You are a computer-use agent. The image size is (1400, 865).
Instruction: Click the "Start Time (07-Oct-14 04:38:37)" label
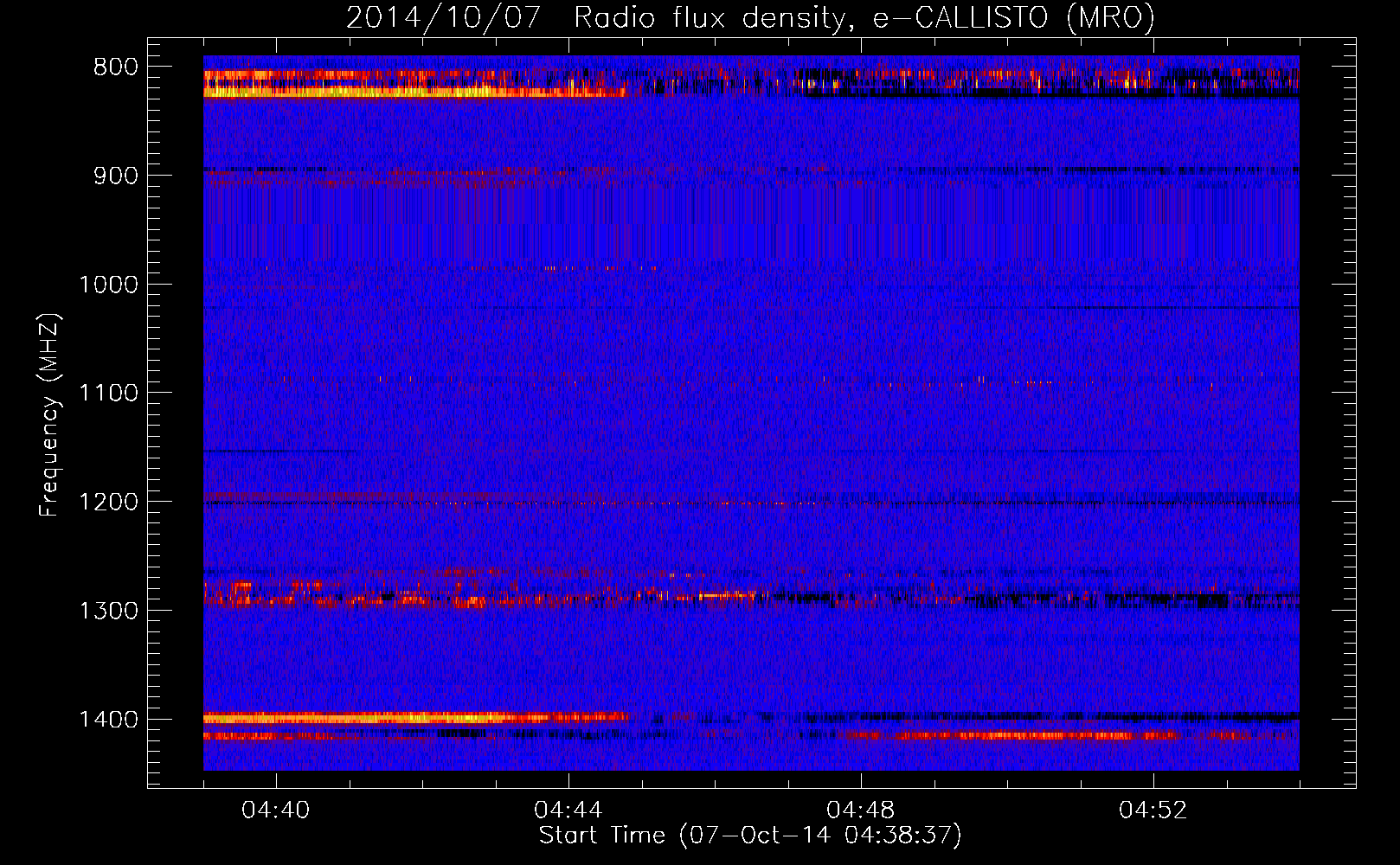click(750, 836)
